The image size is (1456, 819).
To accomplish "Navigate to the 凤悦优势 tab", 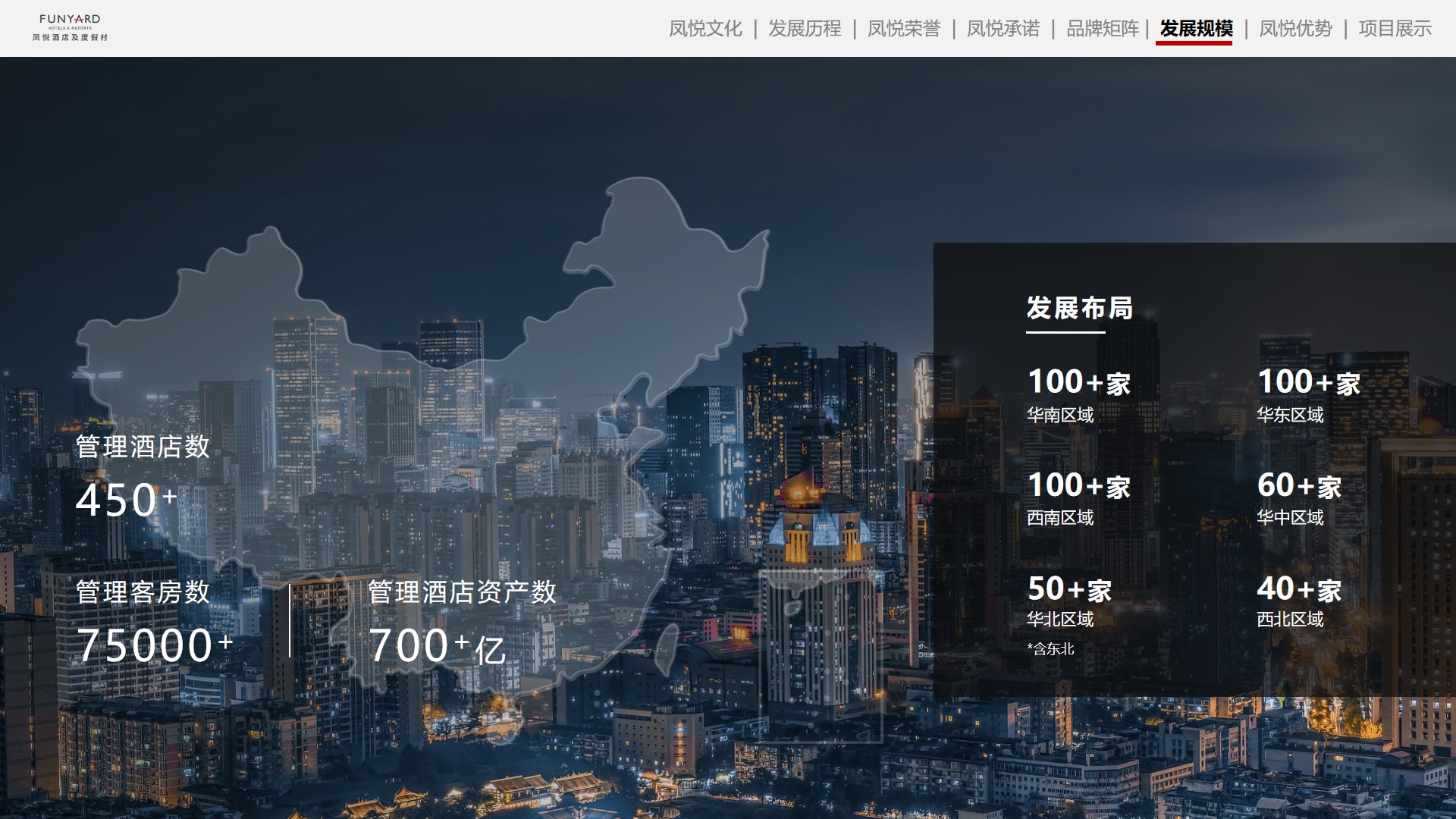I will click(x=1295, y=29).
